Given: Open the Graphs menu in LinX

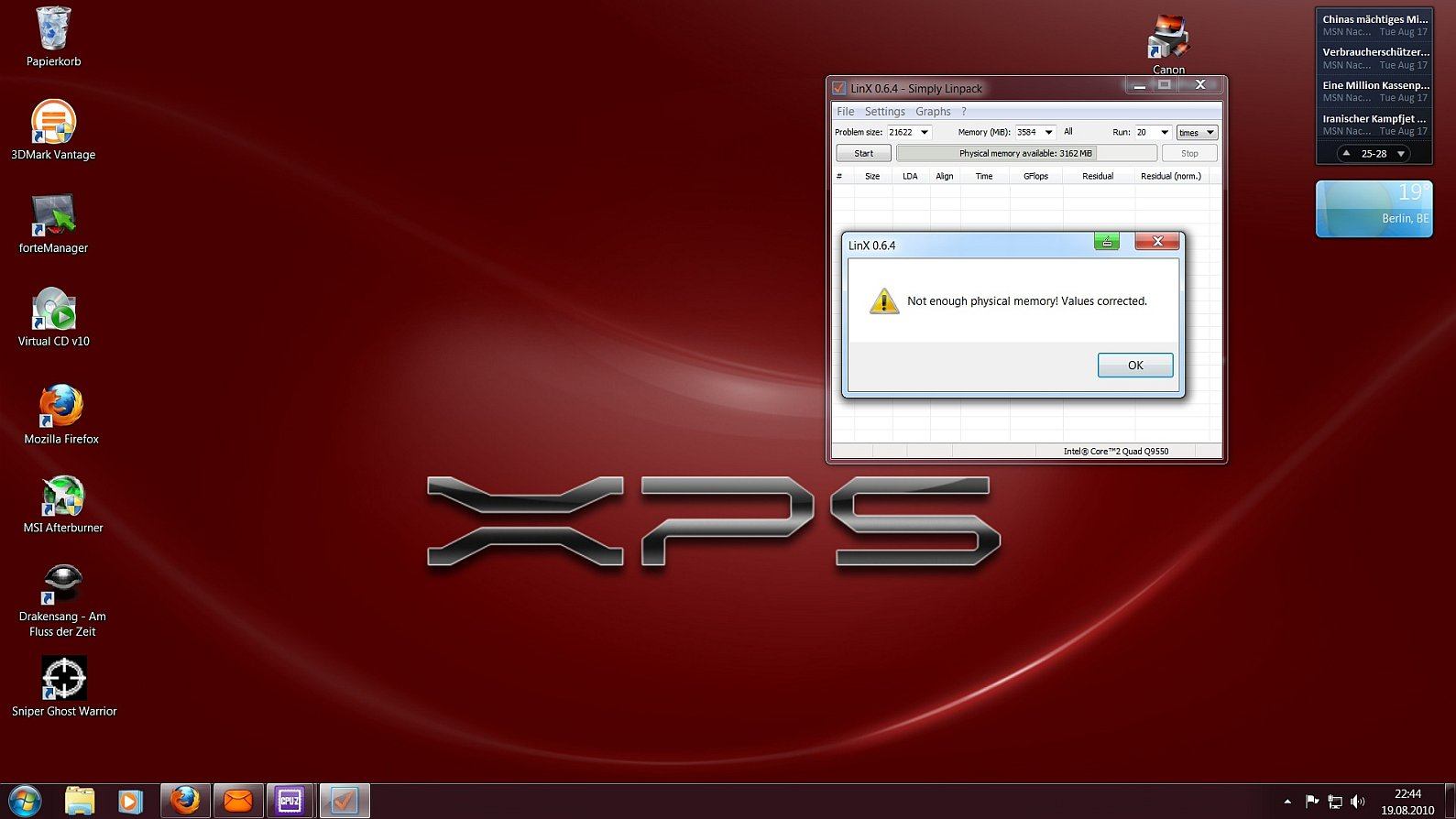Looking at the screenshot, I should coord(933,112).
